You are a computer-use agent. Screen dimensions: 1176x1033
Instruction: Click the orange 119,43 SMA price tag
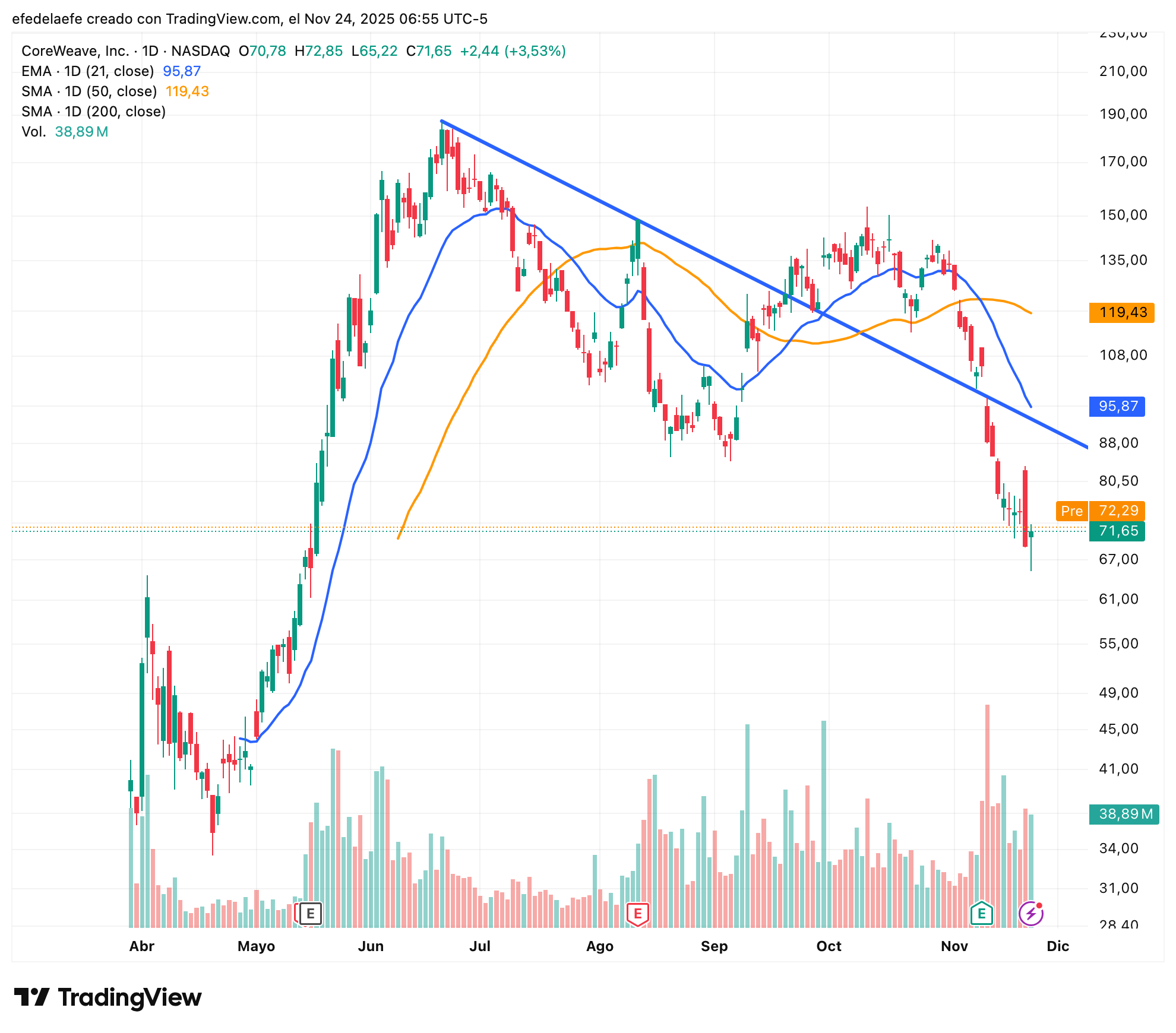click(x=1122, y=312)
